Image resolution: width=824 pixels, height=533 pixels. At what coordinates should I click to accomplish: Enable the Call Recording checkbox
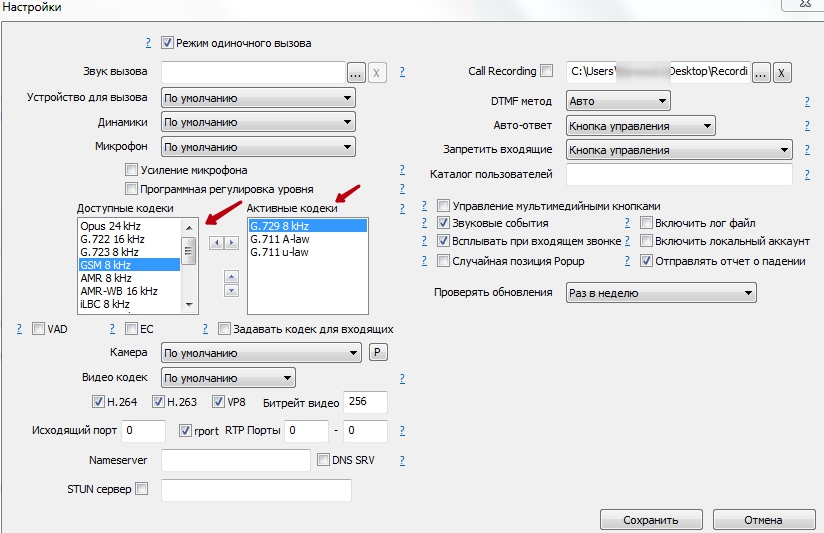(x=546, y=71)
